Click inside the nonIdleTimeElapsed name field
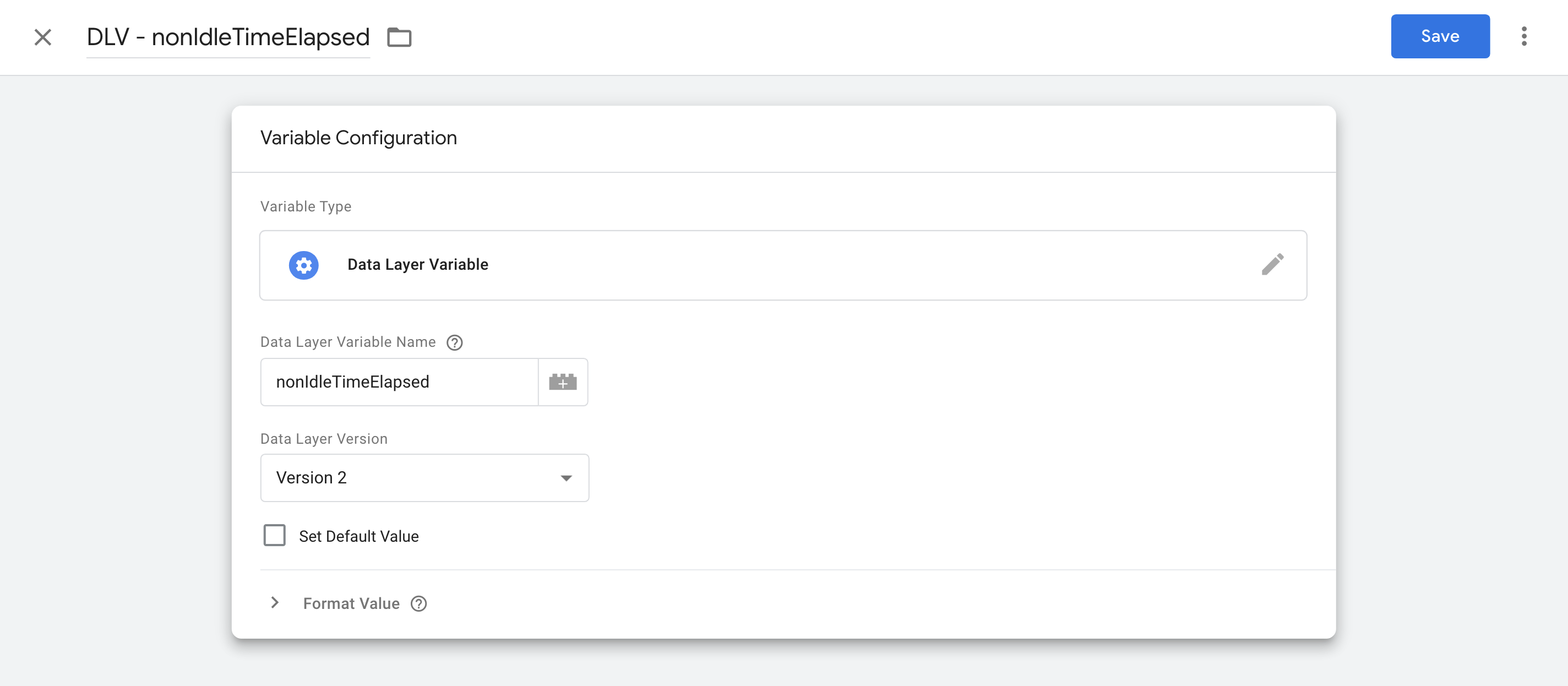 click(399, 382)
